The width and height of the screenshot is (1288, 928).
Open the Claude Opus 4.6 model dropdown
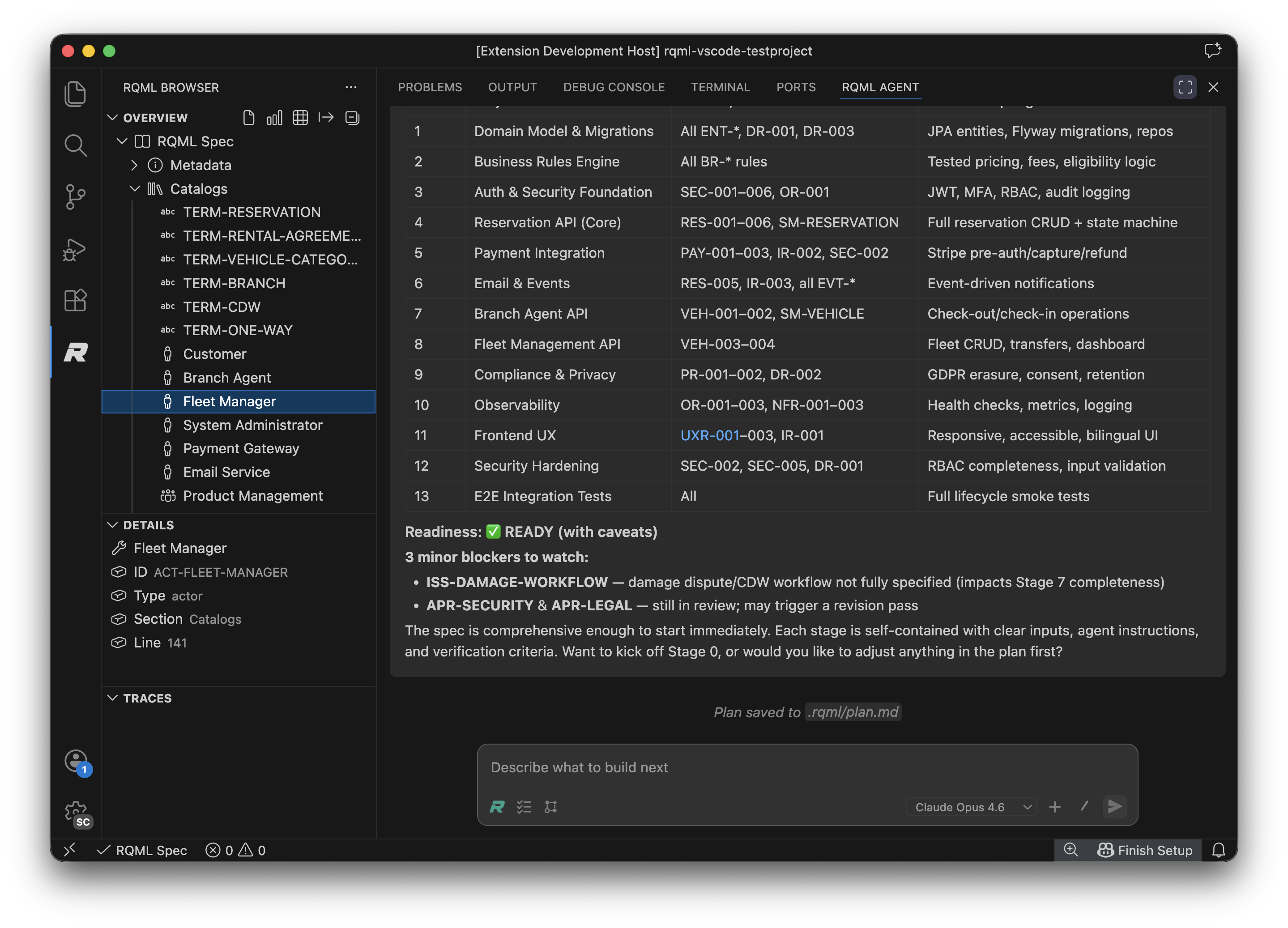tap(972, 806)
